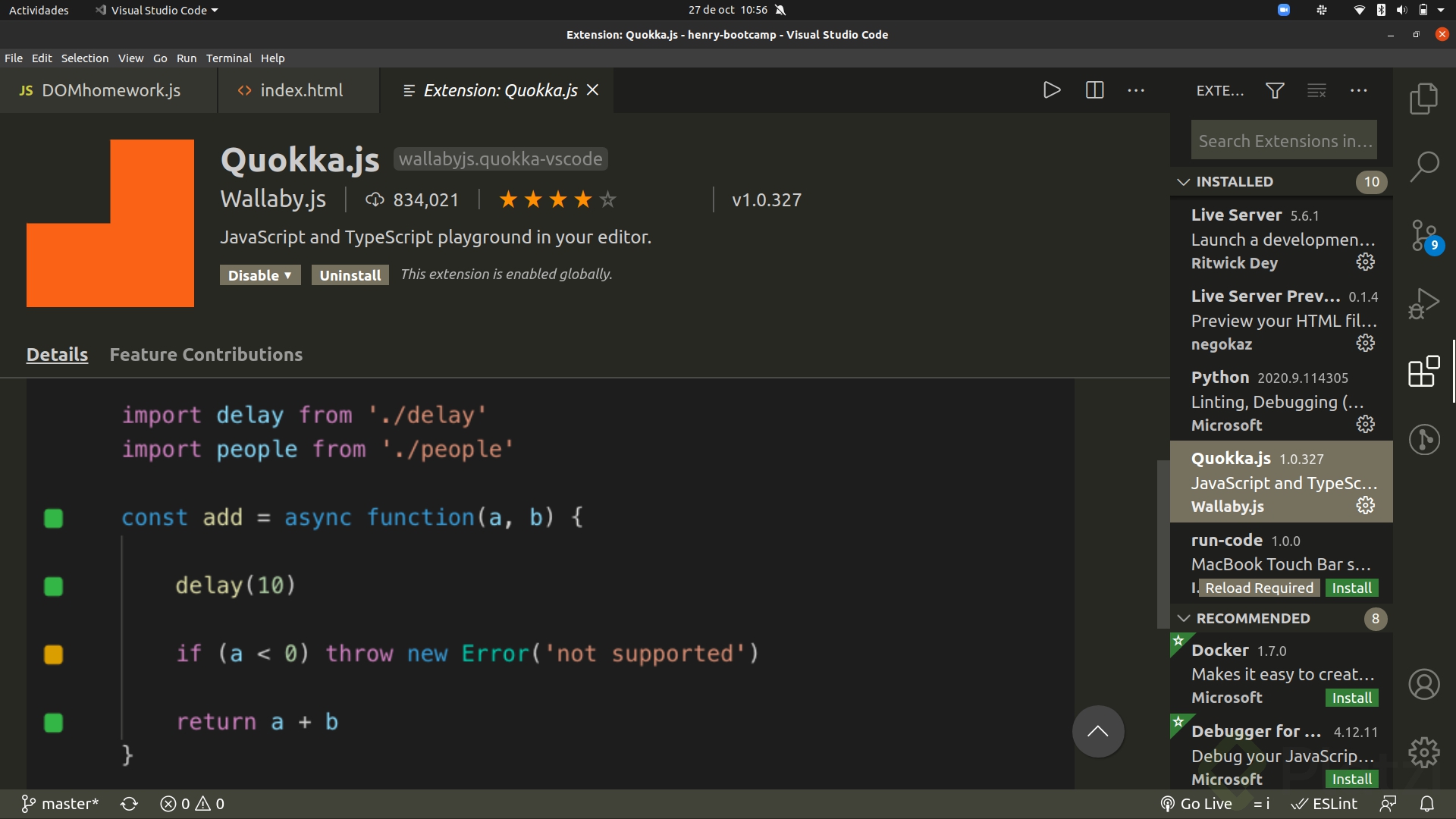The height and width of the screenshot is (819, 1456).
Task: Open the Accounts menu icon
Action: (1423, 685)
